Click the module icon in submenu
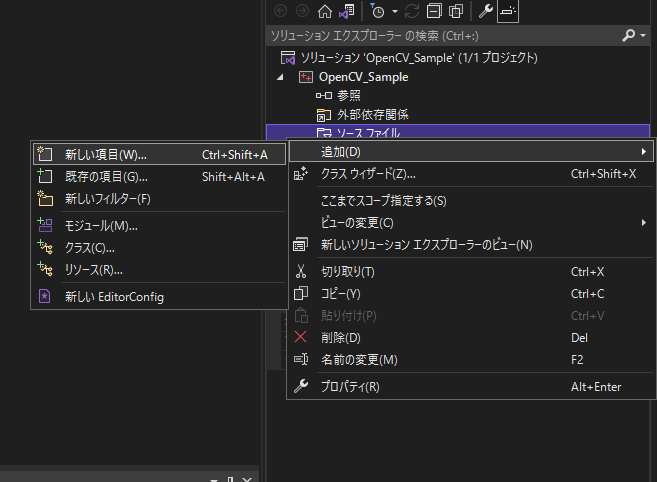 tap(44, 225)
